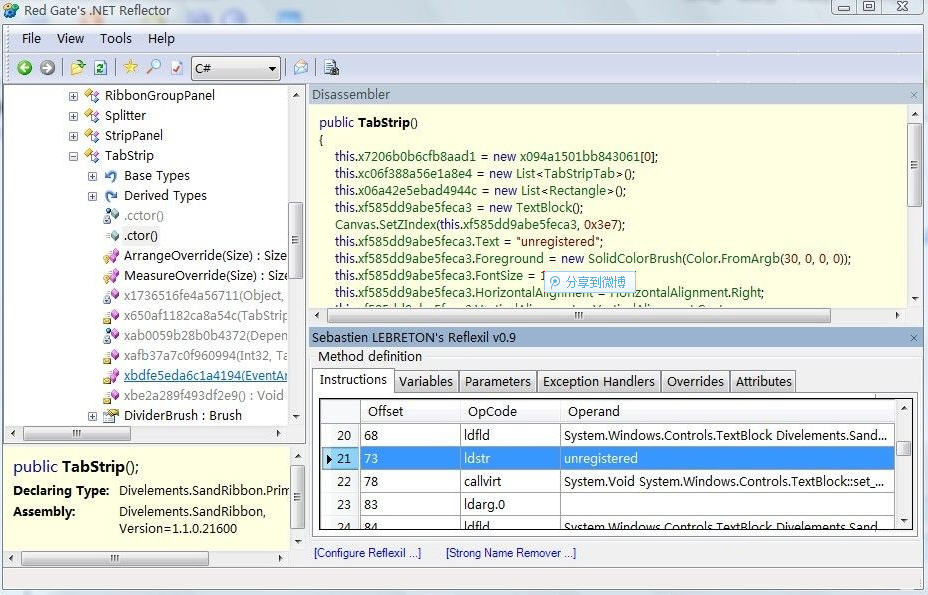Screen dimensions: 928x595
Task: Switch to the Exception Handlers tab
Action: click(x=598, y=381)
